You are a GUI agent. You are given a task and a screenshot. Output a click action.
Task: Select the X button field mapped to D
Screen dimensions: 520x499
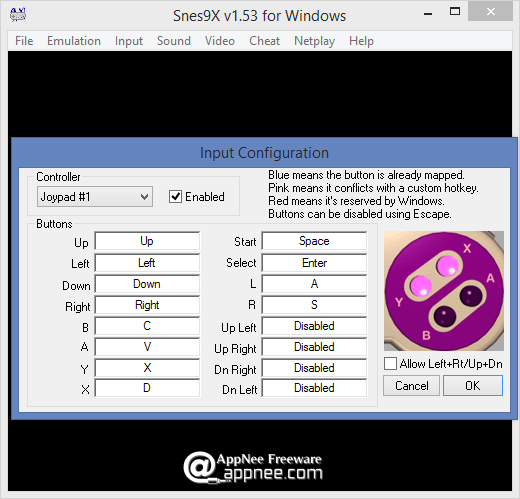coord(147,388)
